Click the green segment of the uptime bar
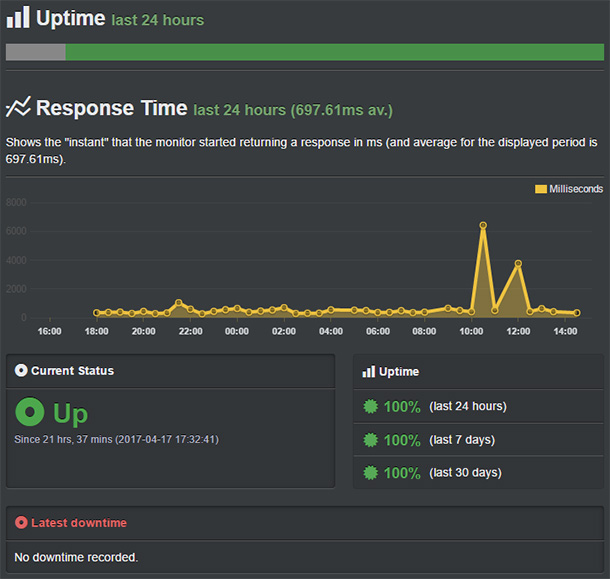This screenshot has width=610, height=579. coord(334,52)
